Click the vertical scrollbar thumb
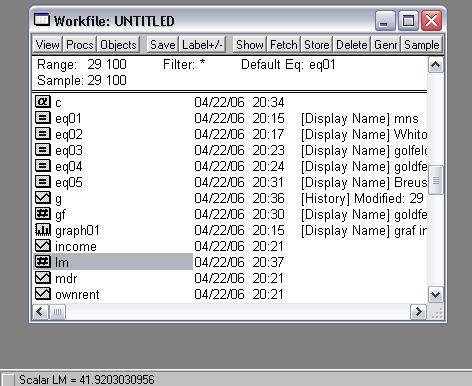The width and height of the screenshot is (472, 386). (x=435, y=180)
